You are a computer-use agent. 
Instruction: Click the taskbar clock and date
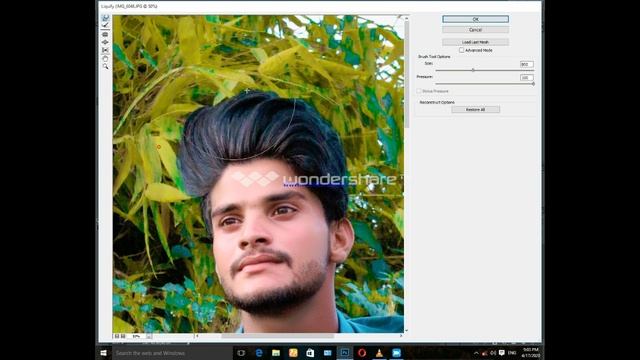(531, 353)
